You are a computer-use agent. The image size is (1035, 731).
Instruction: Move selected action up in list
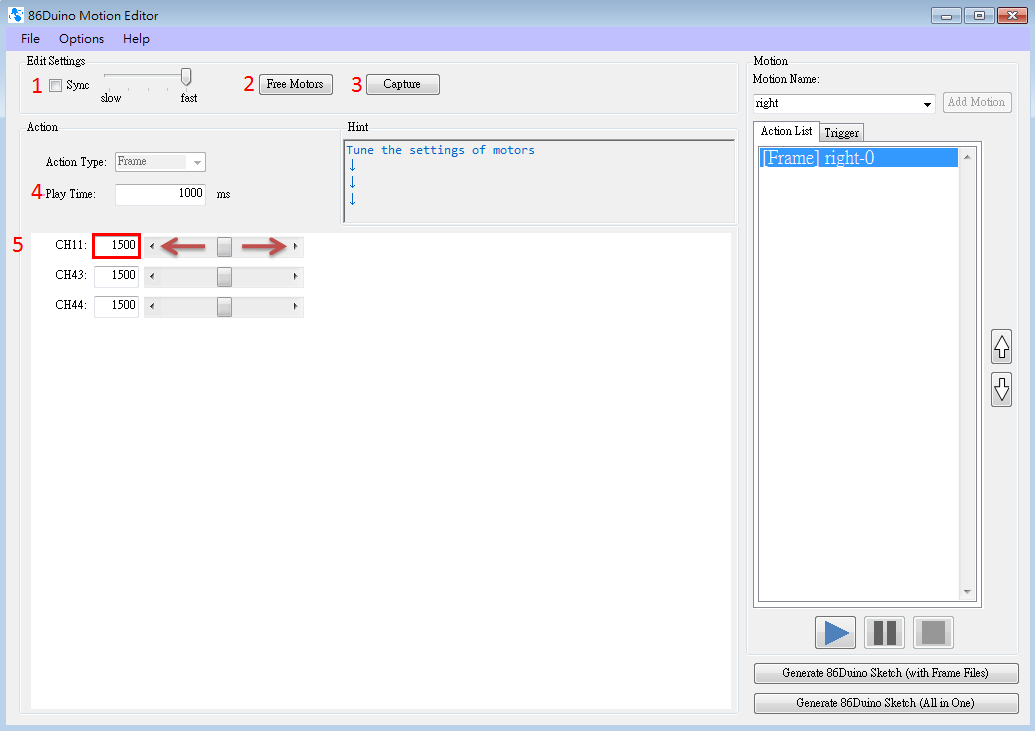click(1001, 347)
